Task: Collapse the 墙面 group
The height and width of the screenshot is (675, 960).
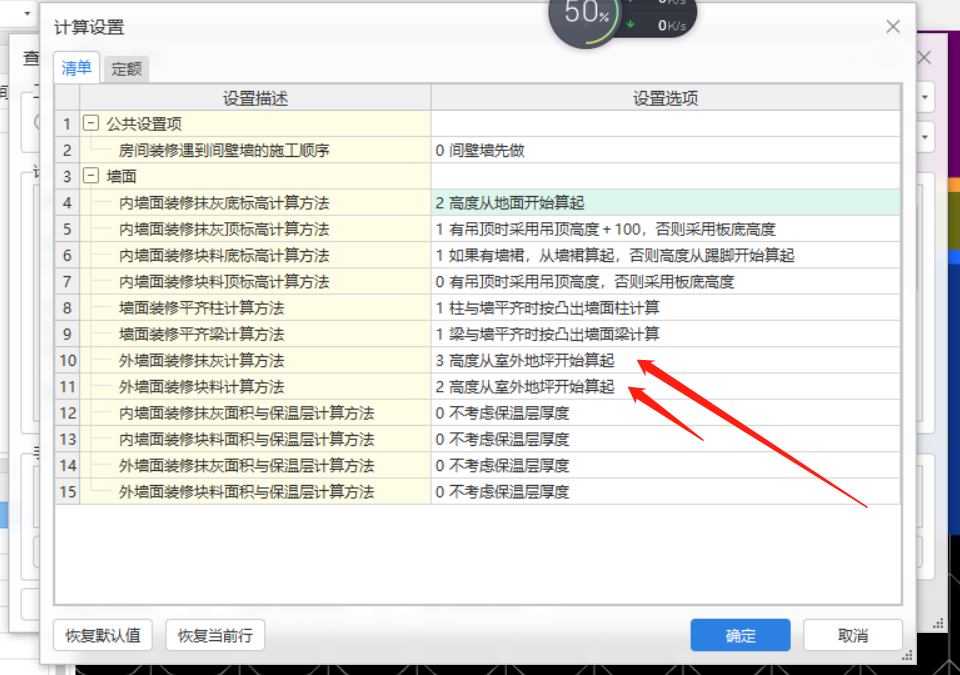Action: click(x=91, y=176)
